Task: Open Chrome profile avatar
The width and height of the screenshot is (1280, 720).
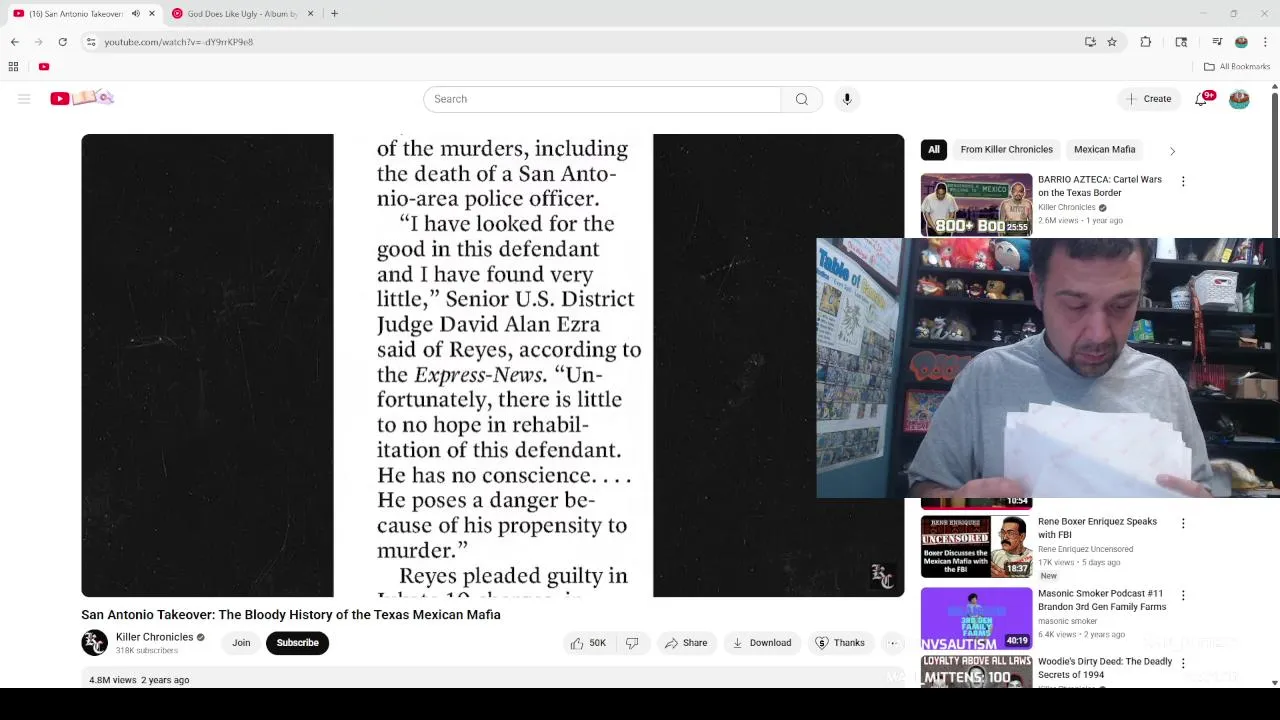Action: (1241, 42)
